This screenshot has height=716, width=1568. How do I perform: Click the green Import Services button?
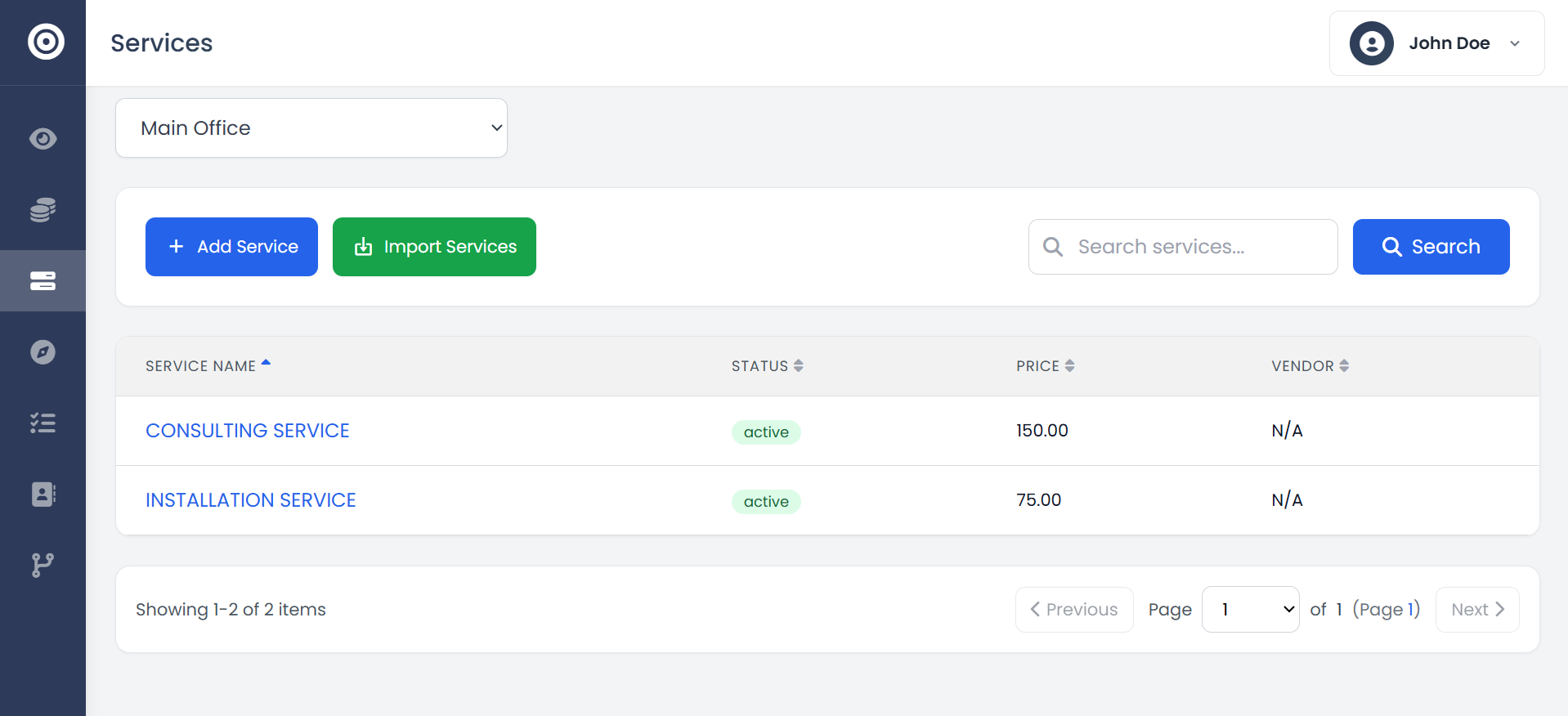click(434, 247)
